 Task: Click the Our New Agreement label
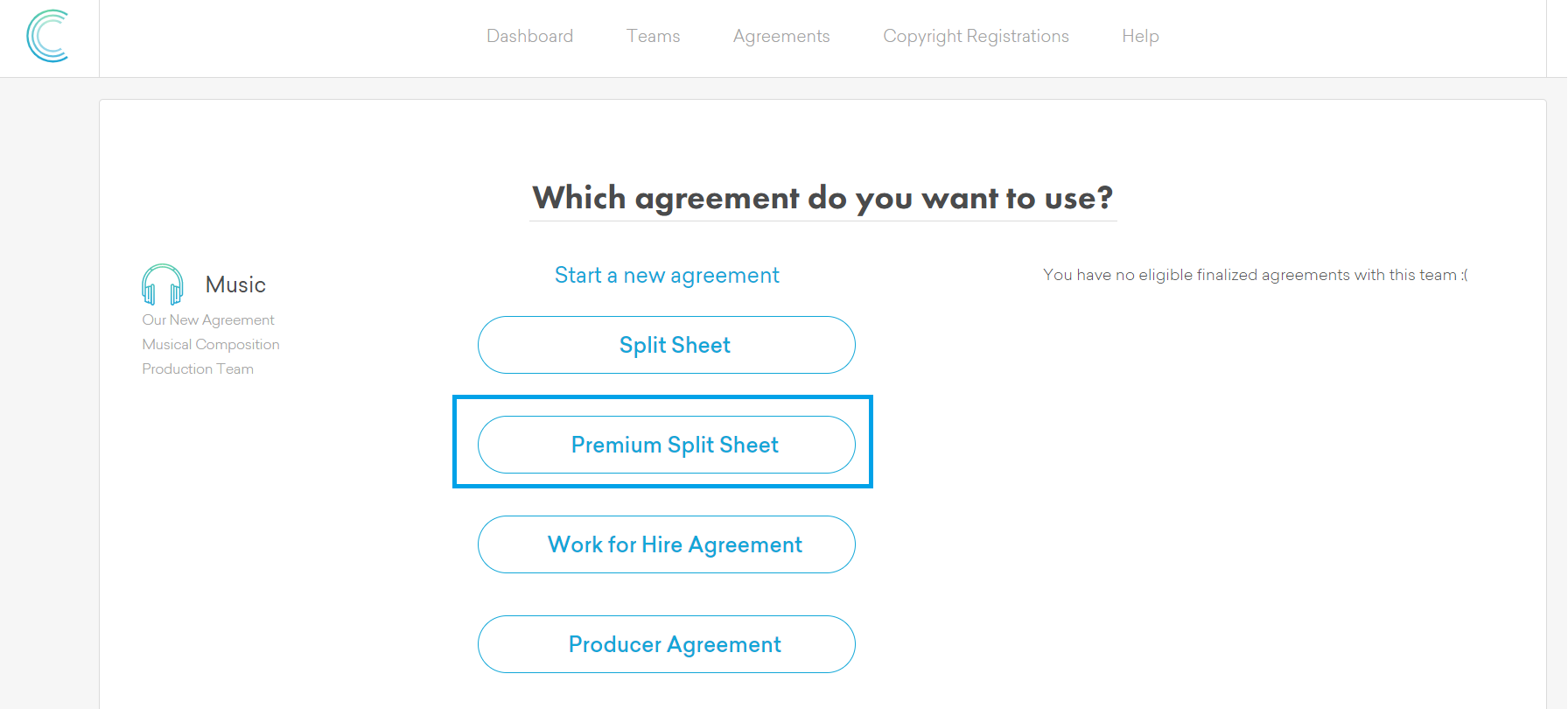208,320
